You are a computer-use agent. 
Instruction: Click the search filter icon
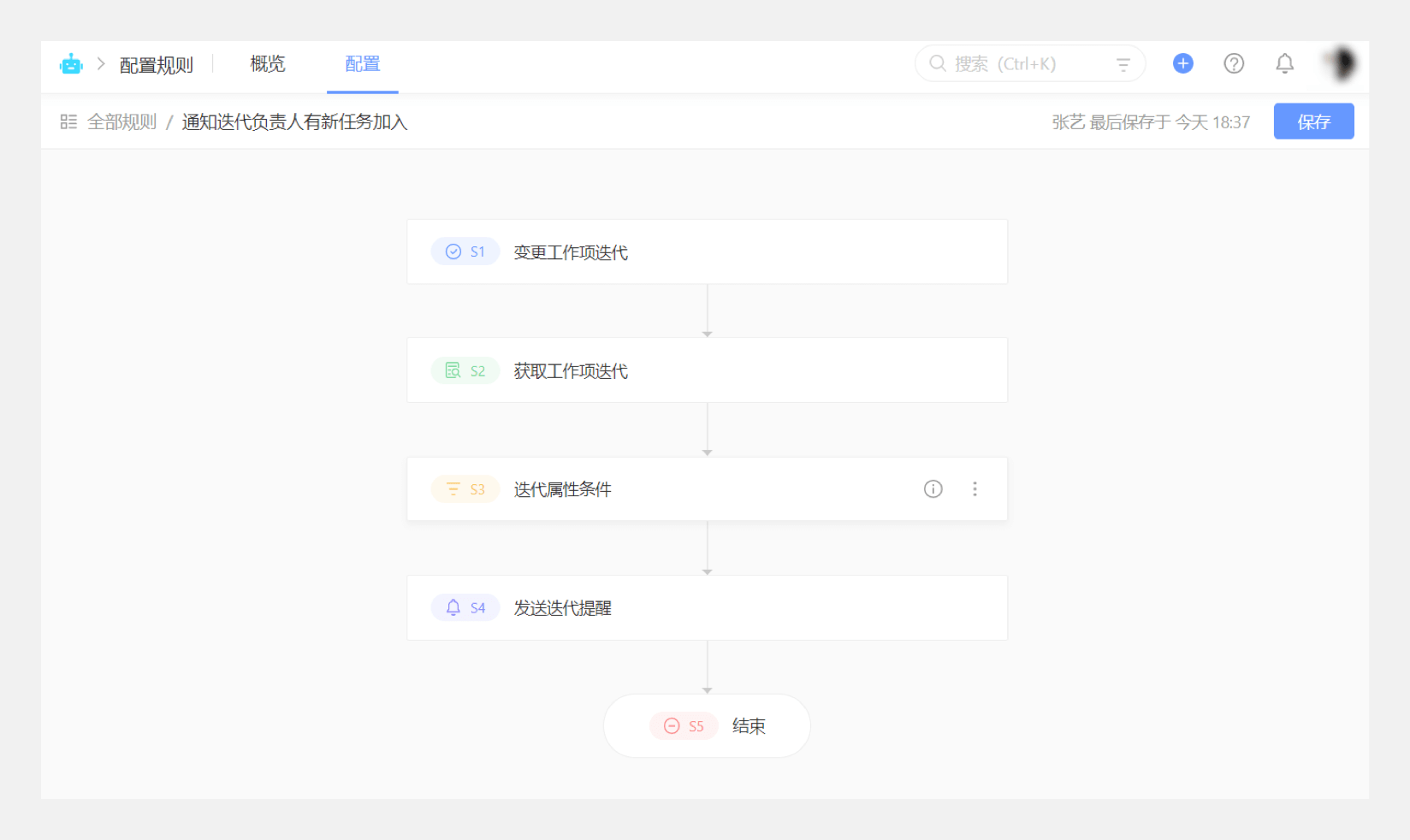1123,64
